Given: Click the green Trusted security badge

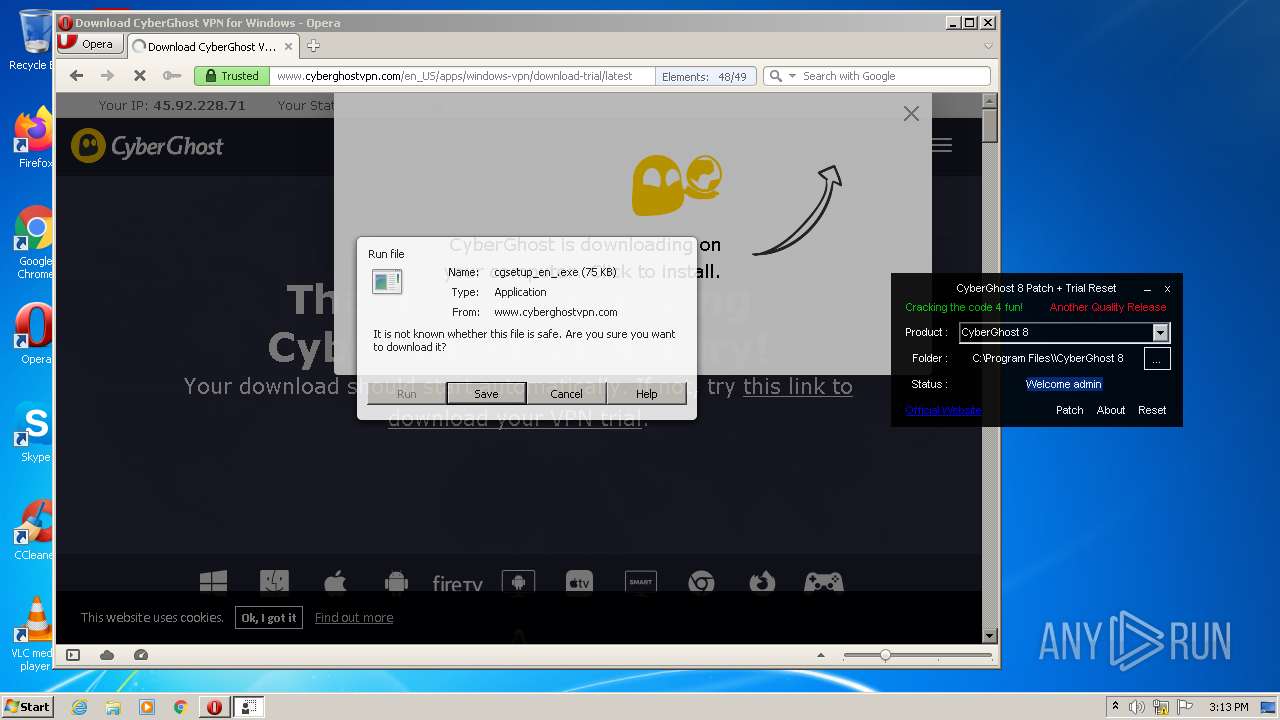Looking at the screenshot, I should (x=232, y=76).
